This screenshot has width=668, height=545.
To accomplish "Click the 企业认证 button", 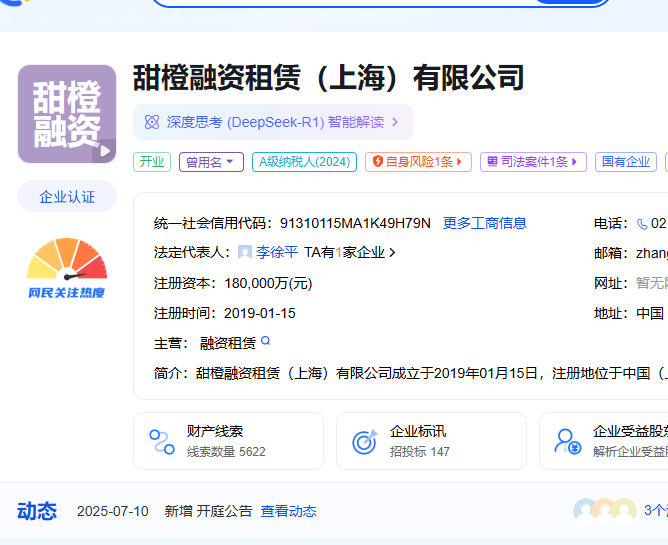I will 67,197.
